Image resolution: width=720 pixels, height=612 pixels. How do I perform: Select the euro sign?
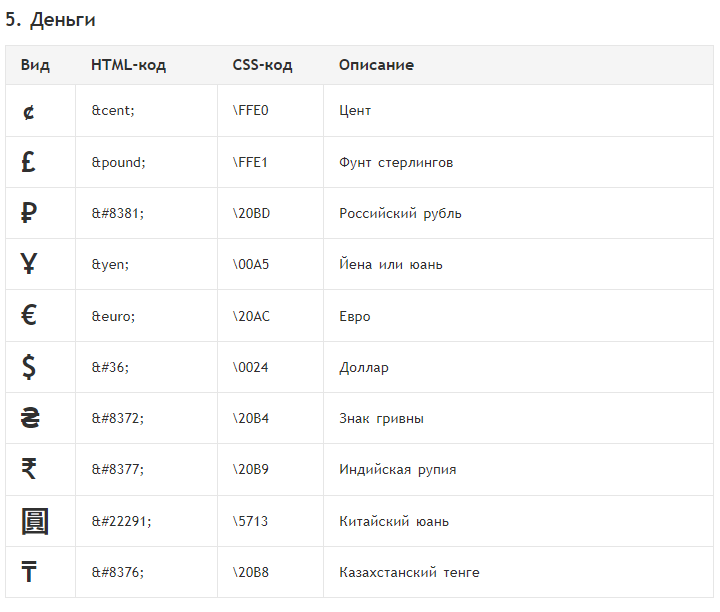click(x=28, y=315)
